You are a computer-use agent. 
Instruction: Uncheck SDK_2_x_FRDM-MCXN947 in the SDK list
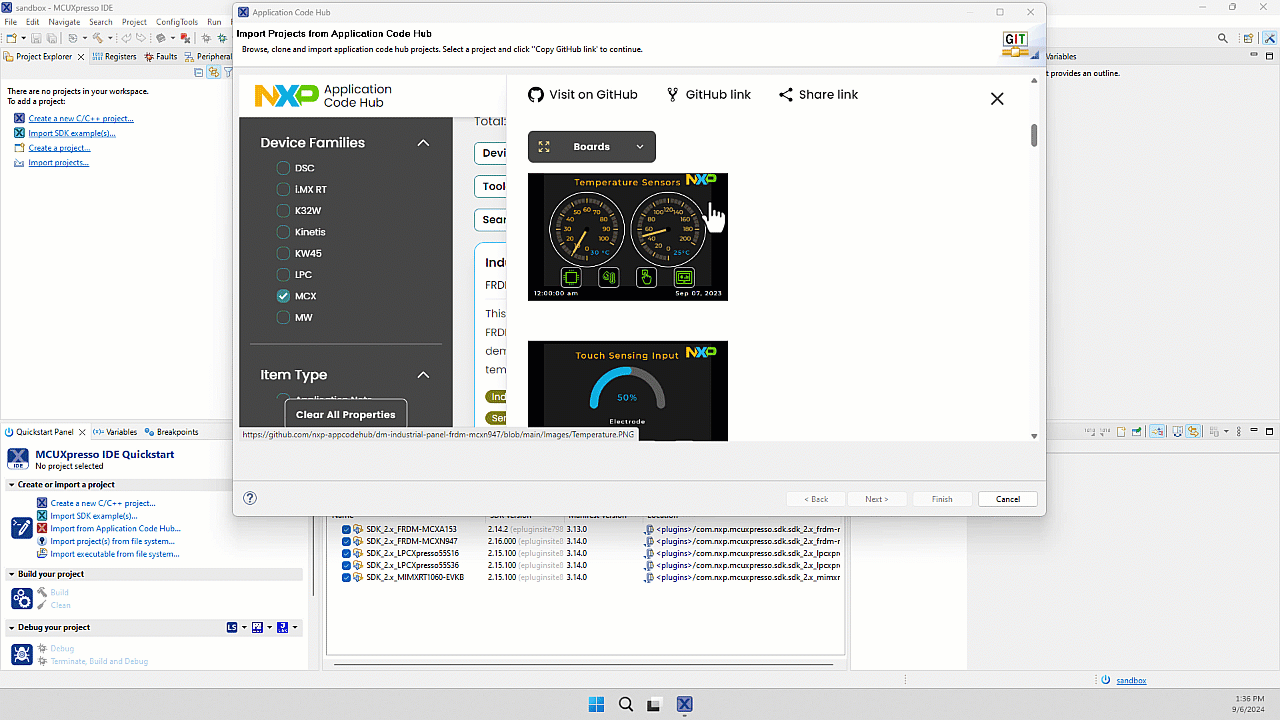coord(345,540)
